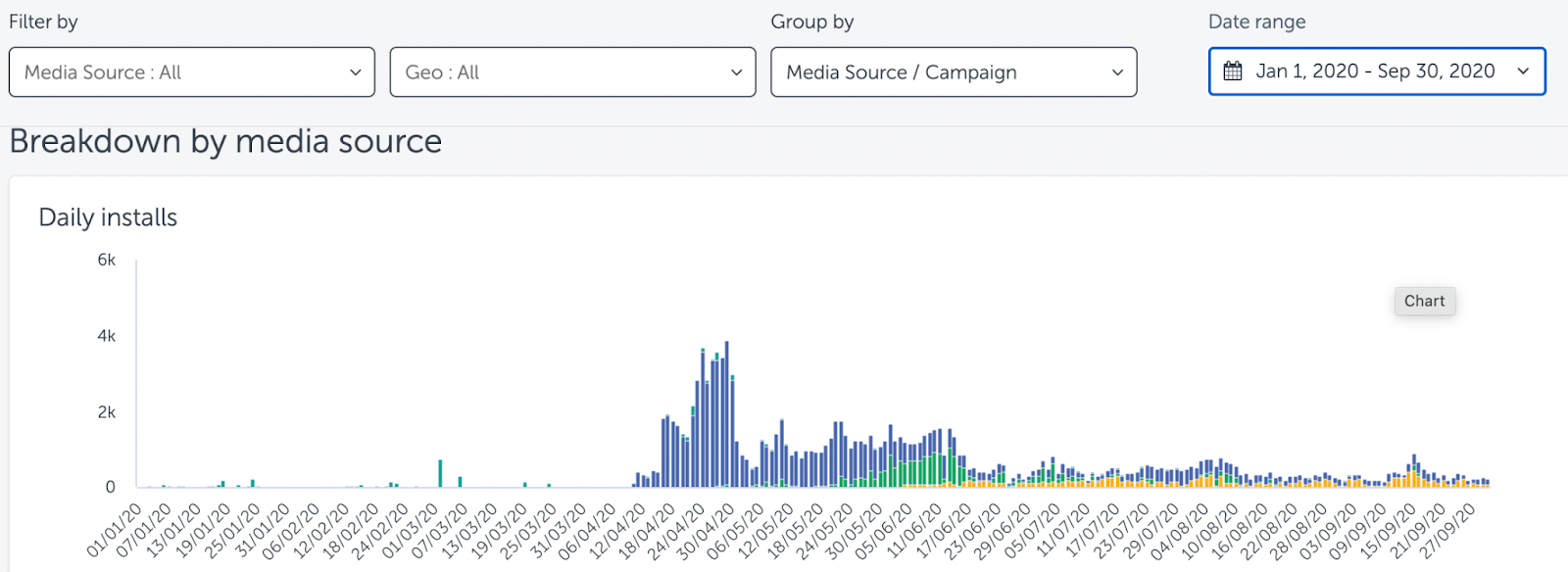Screen dimensions: 1568x572
Task: Click the 01/01/20 x-axis date label
Action: 114,531
